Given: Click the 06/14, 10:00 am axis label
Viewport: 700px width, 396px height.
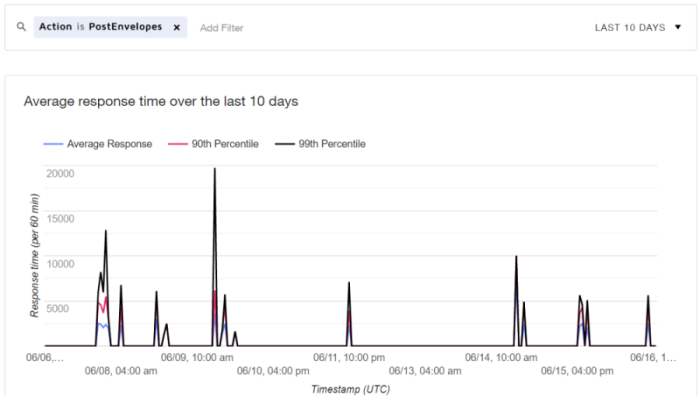Looking at the screenshot, I should point(501,358).
